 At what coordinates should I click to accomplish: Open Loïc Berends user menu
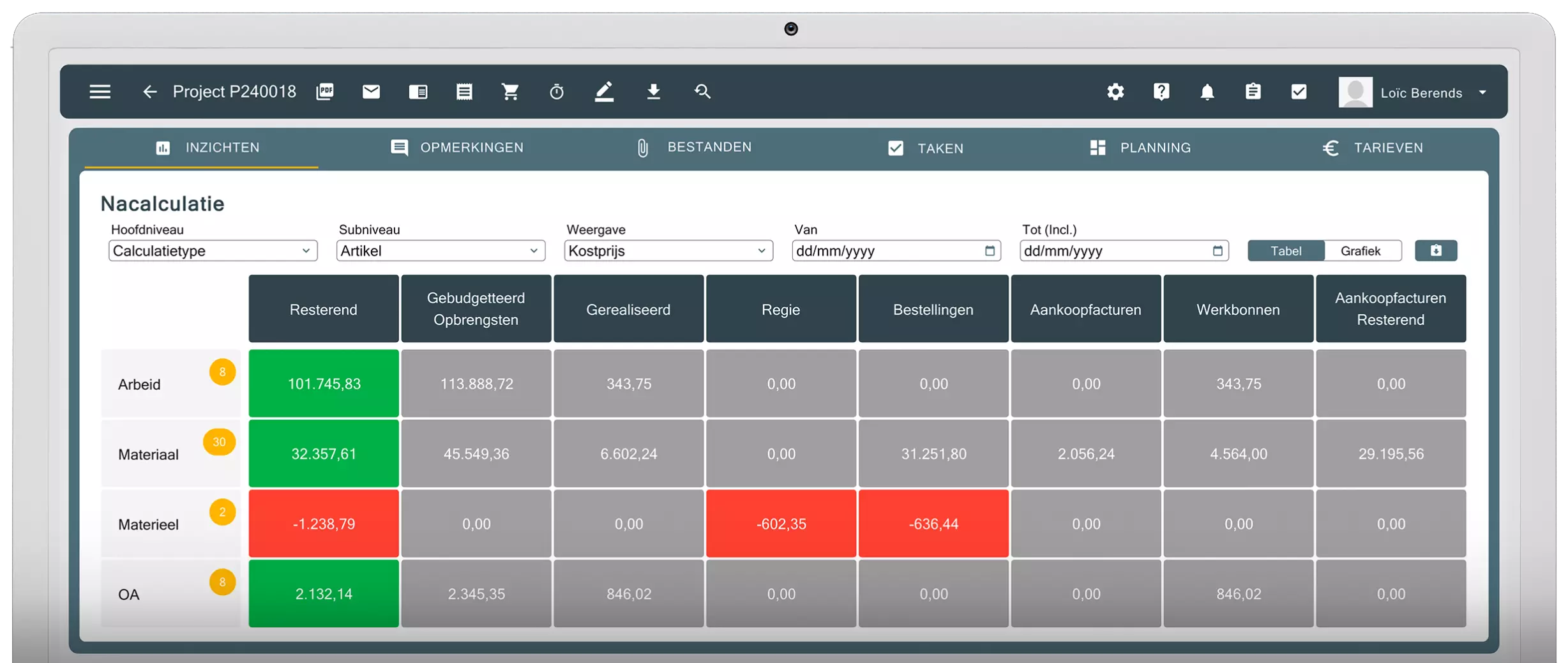1413,93
